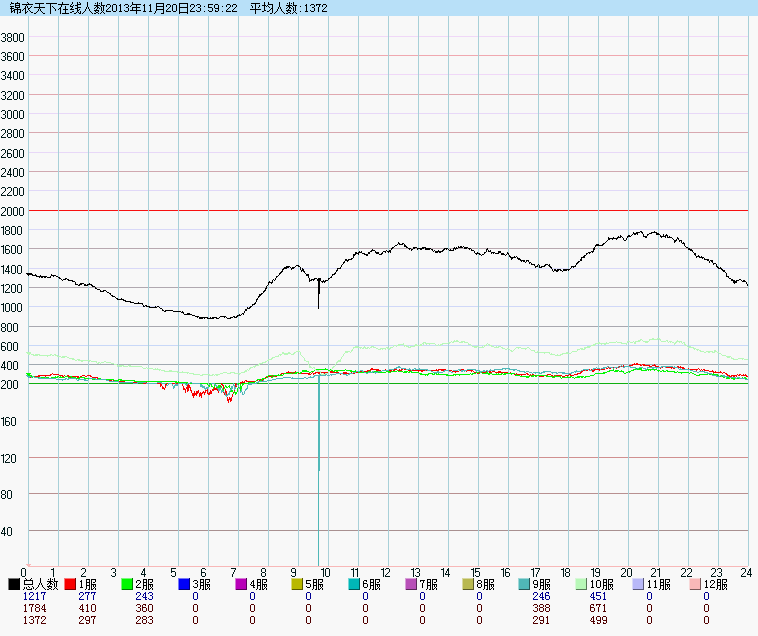The image size is (758, 636).
Task: Click the chart title with date 2013年11月20日
Action: point(123,8)
